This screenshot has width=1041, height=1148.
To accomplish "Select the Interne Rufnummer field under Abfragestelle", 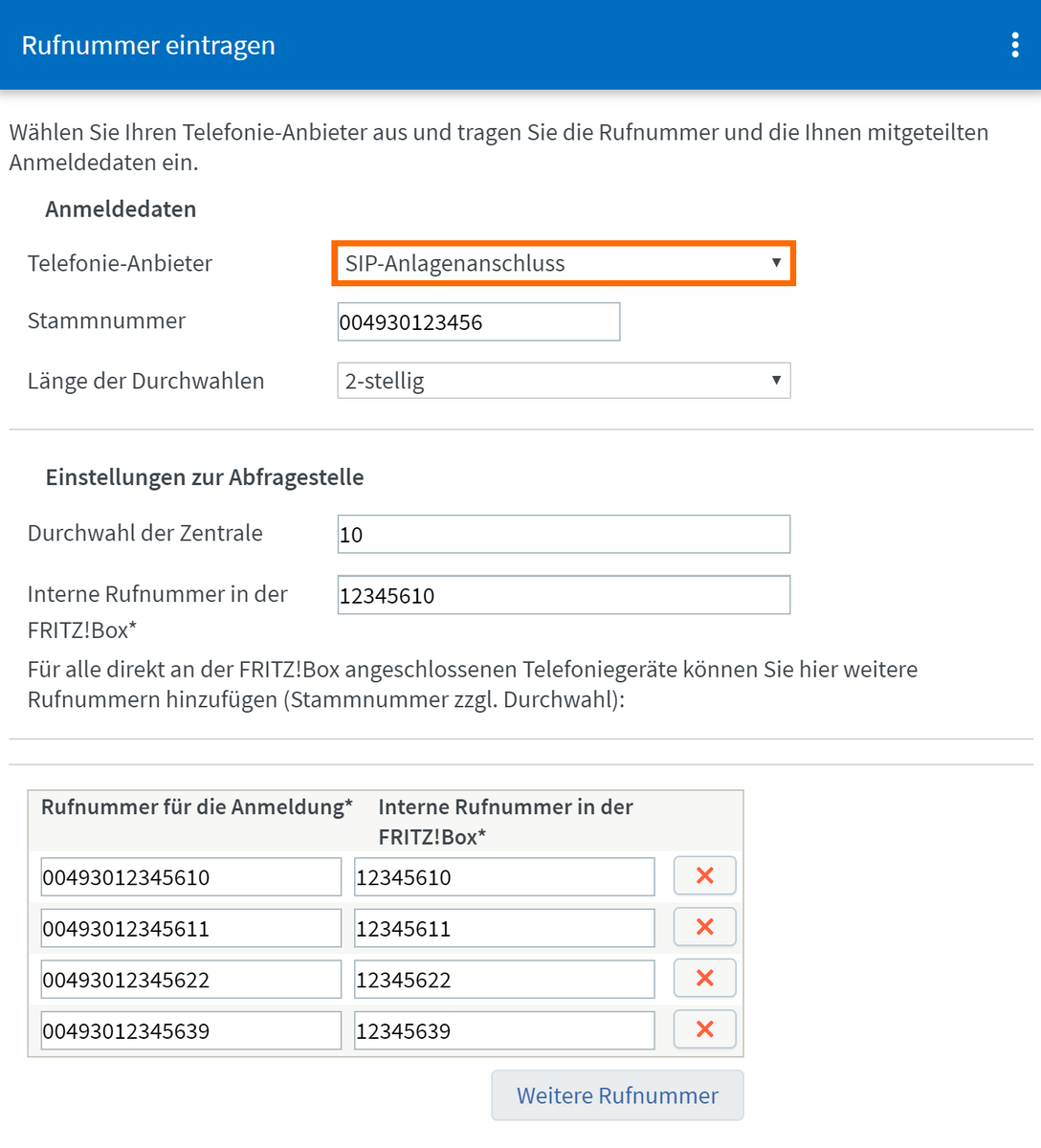I will coord(564,595).
